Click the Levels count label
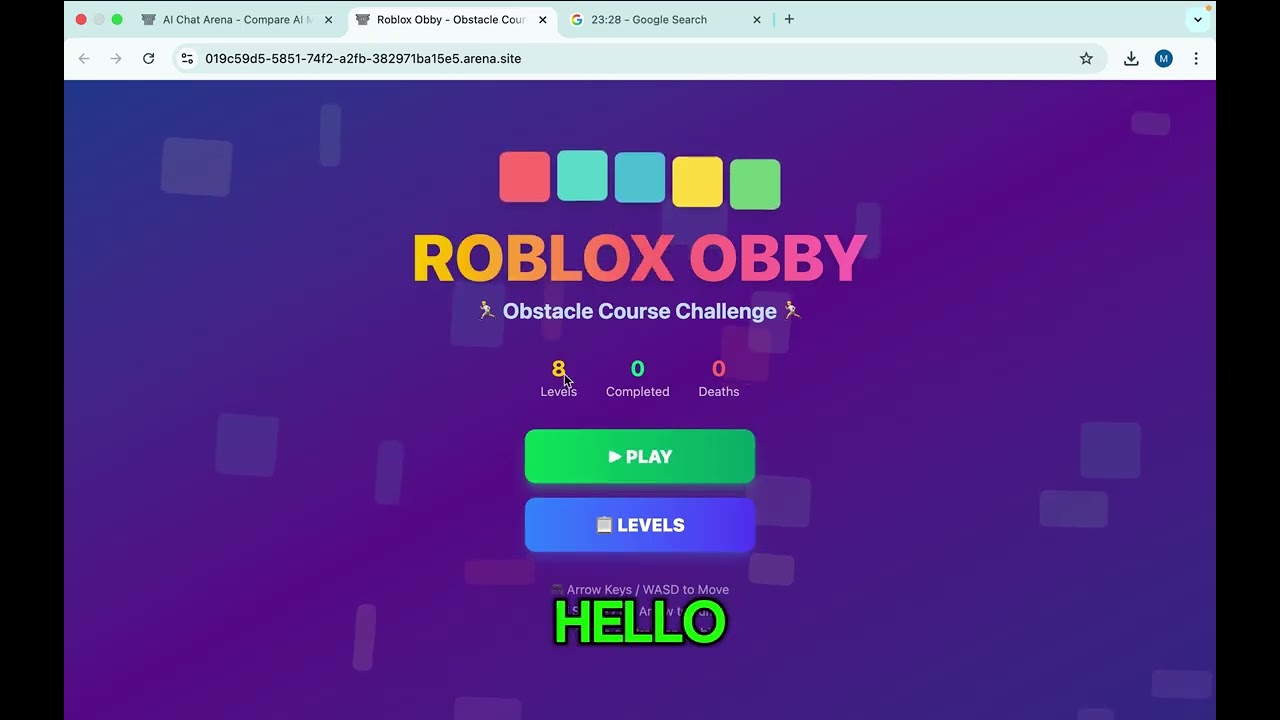 [x=558, y=392]
